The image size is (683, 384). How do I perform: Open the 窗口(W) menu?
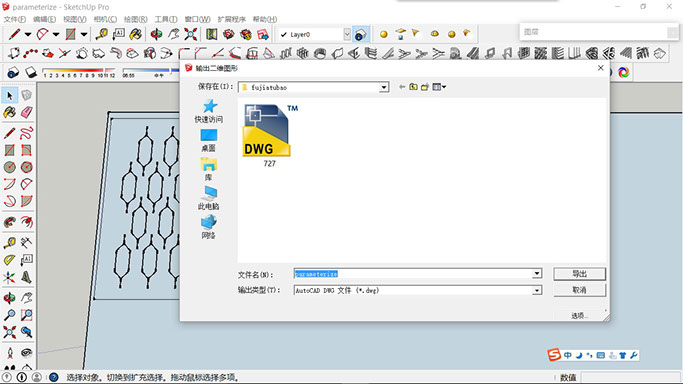pos(197,19)
